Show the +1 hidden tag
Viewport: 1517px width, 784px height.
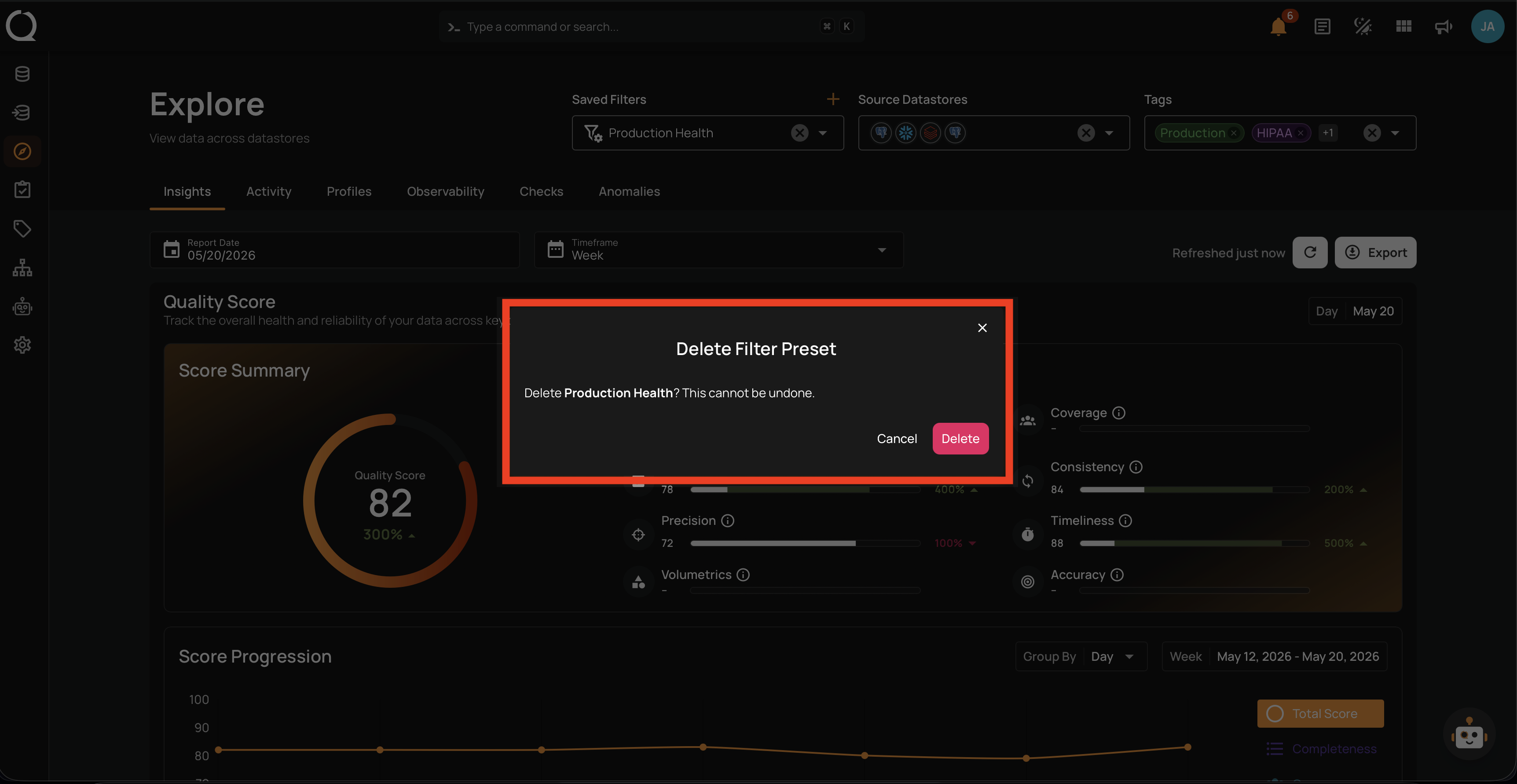click(1327, 133)
